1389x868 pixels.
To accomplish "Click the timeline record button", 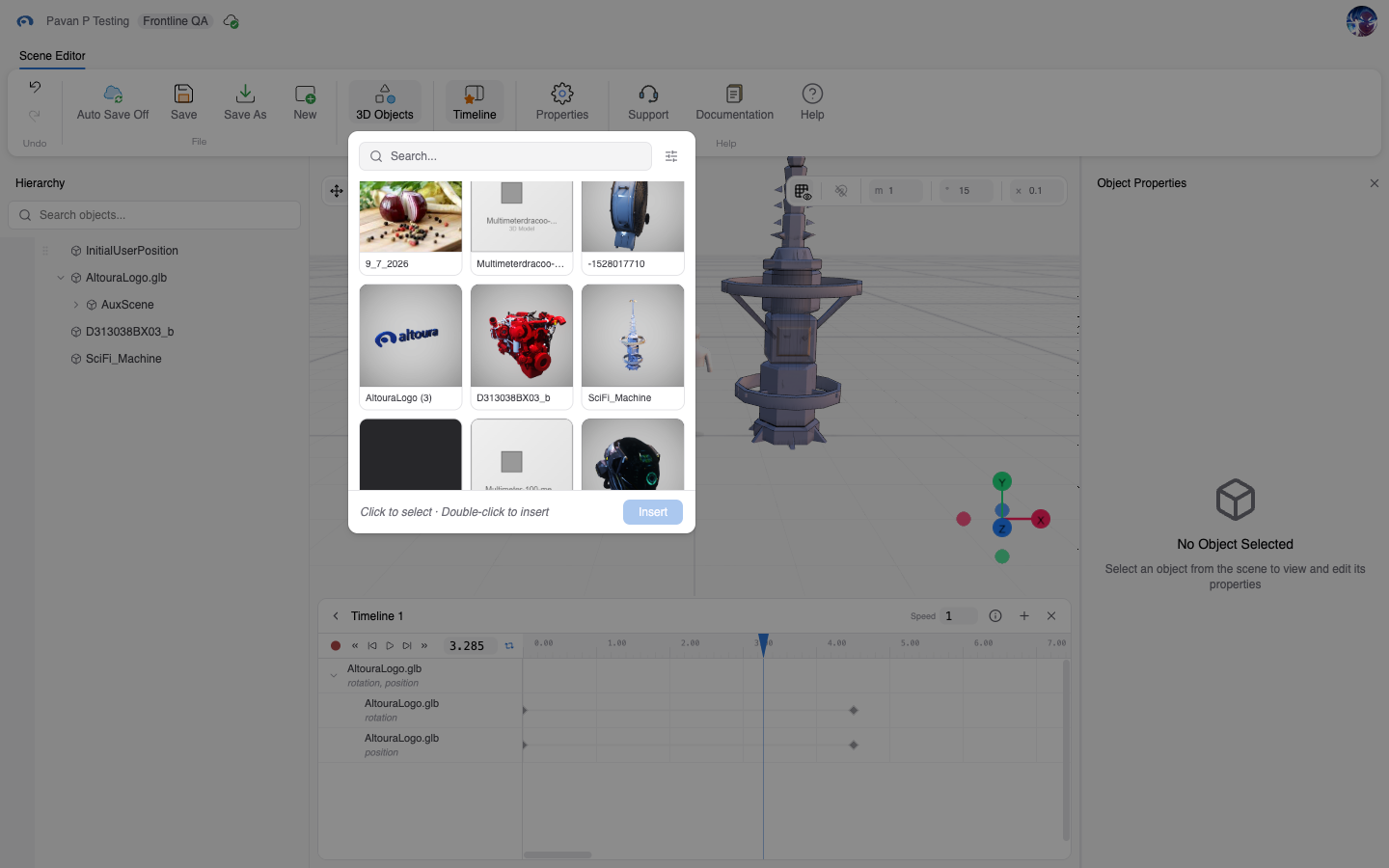I will tap(336, 646).
